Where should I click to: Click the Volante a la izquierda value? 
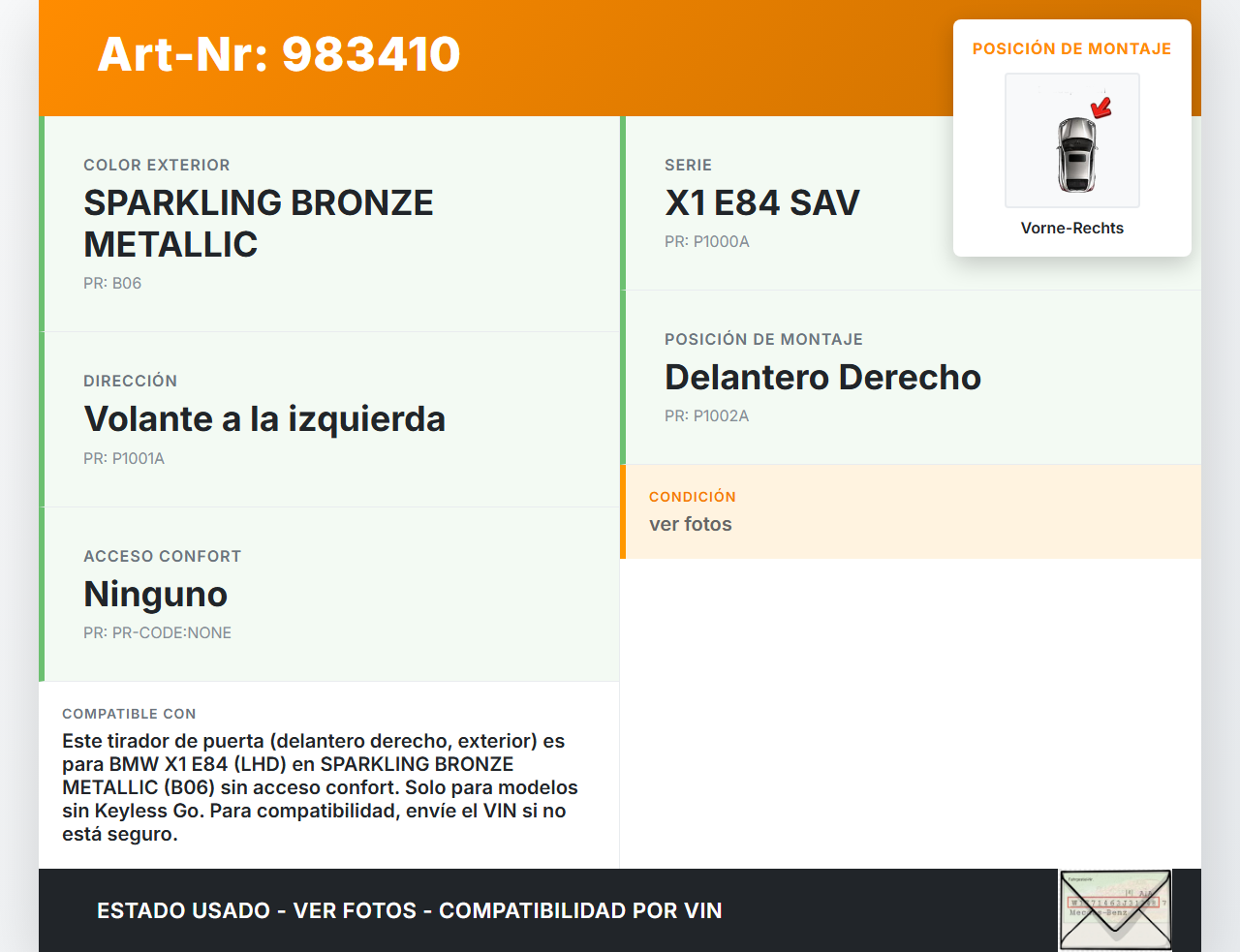pos(264,419)
